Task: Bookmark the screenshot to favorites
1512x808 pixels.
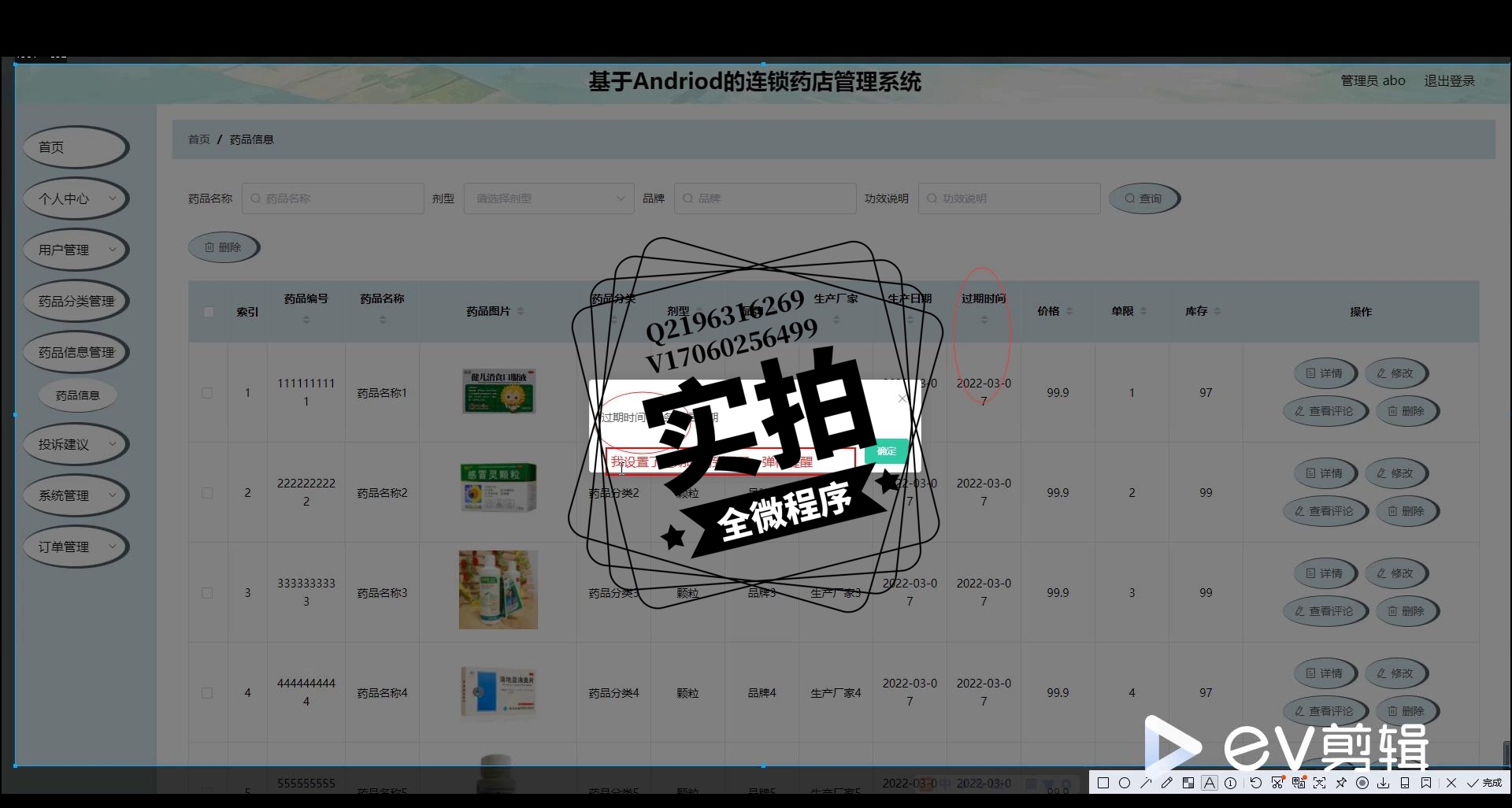Action: pos(1426,783)
